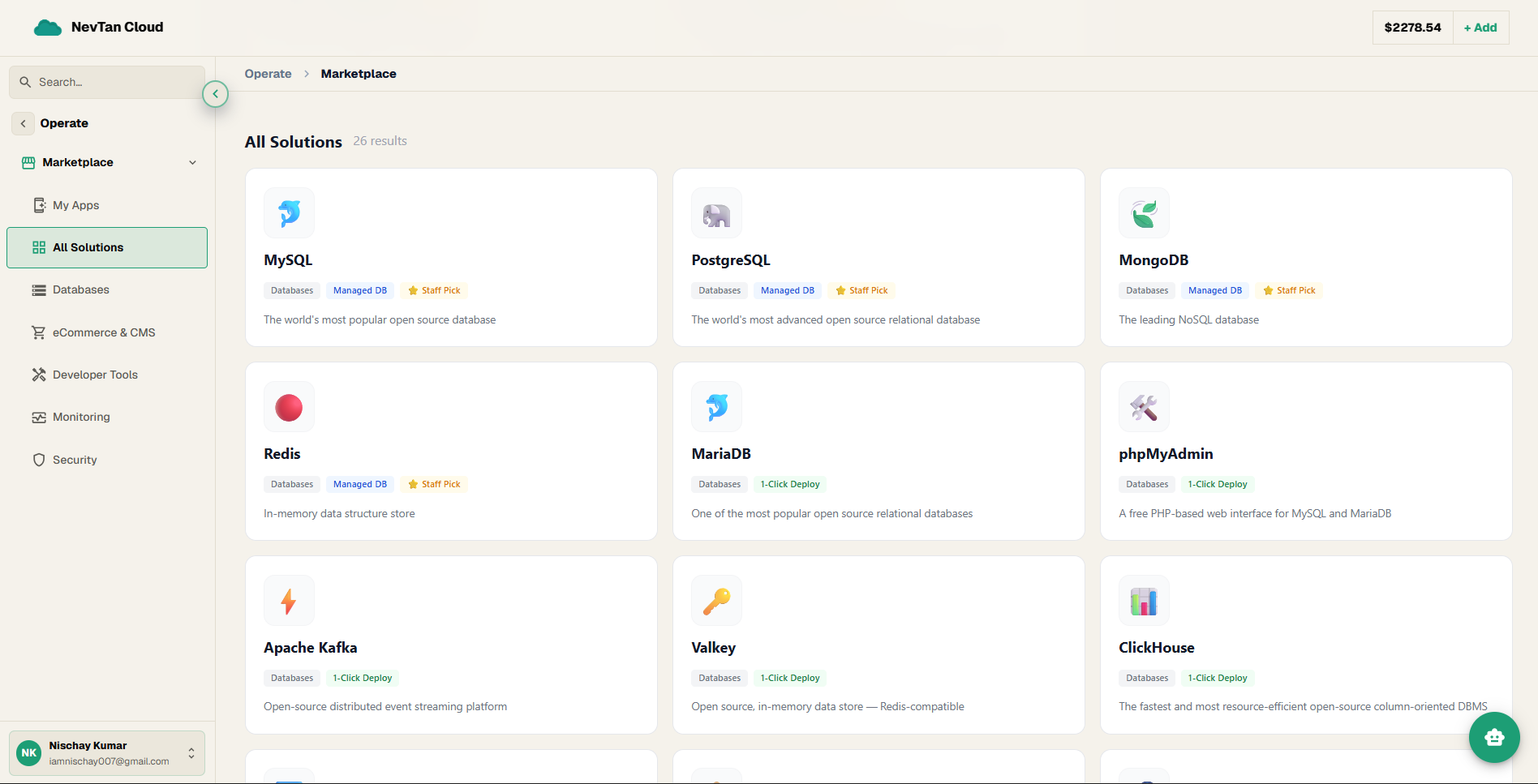Click the Marketplace breadcrumb
Image resolution: width=1538 pixels, height=784 pixels.
pyautogui.click(x=359, y=74)
